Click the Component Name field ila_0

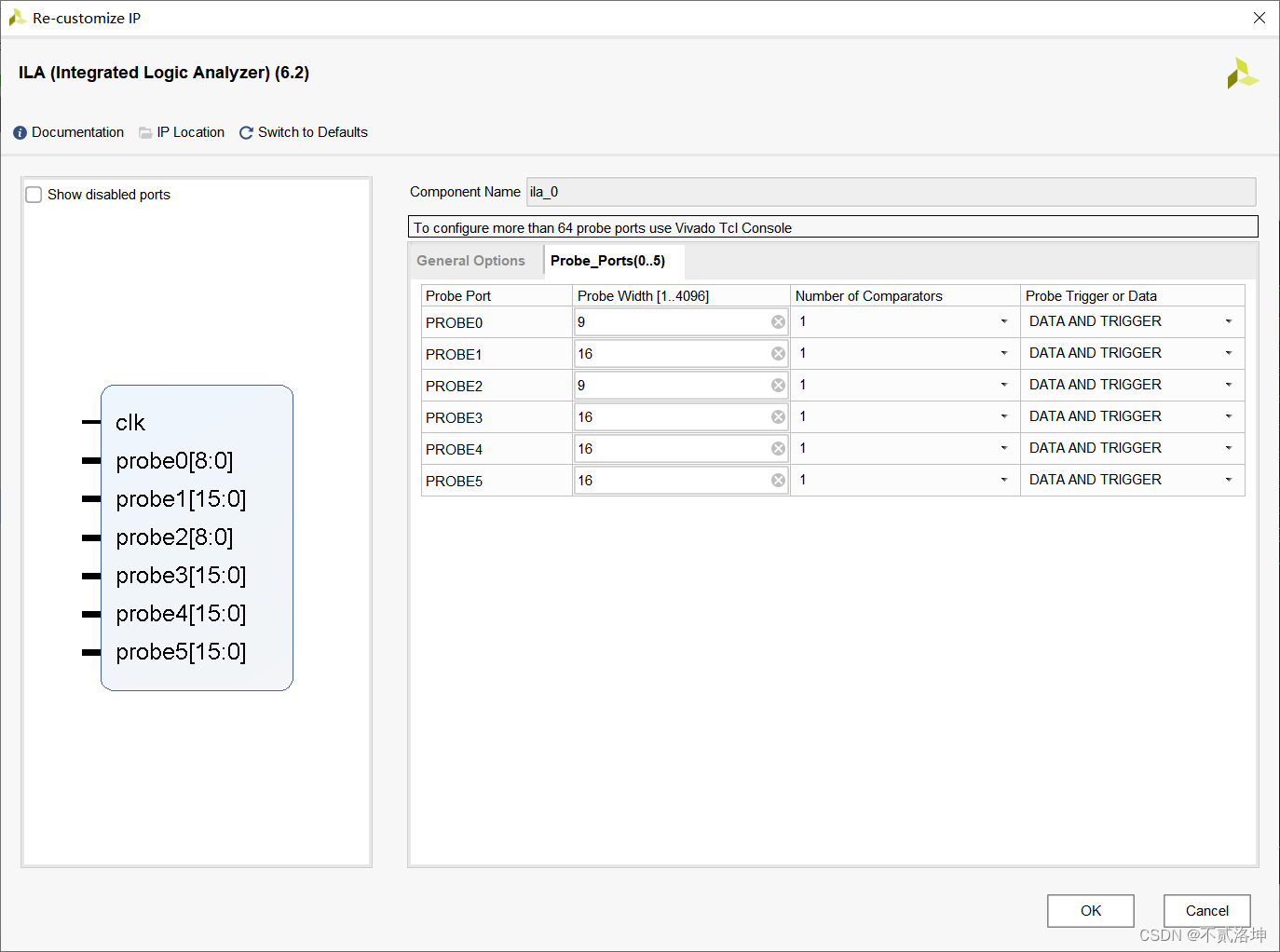[x=892, y=192]
